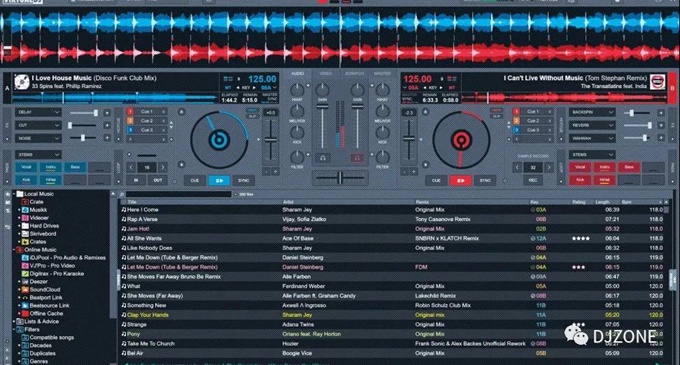Toggle the Kick stem on left deck
This screenshot has width=680, height=365.
(x=26, y=179)
